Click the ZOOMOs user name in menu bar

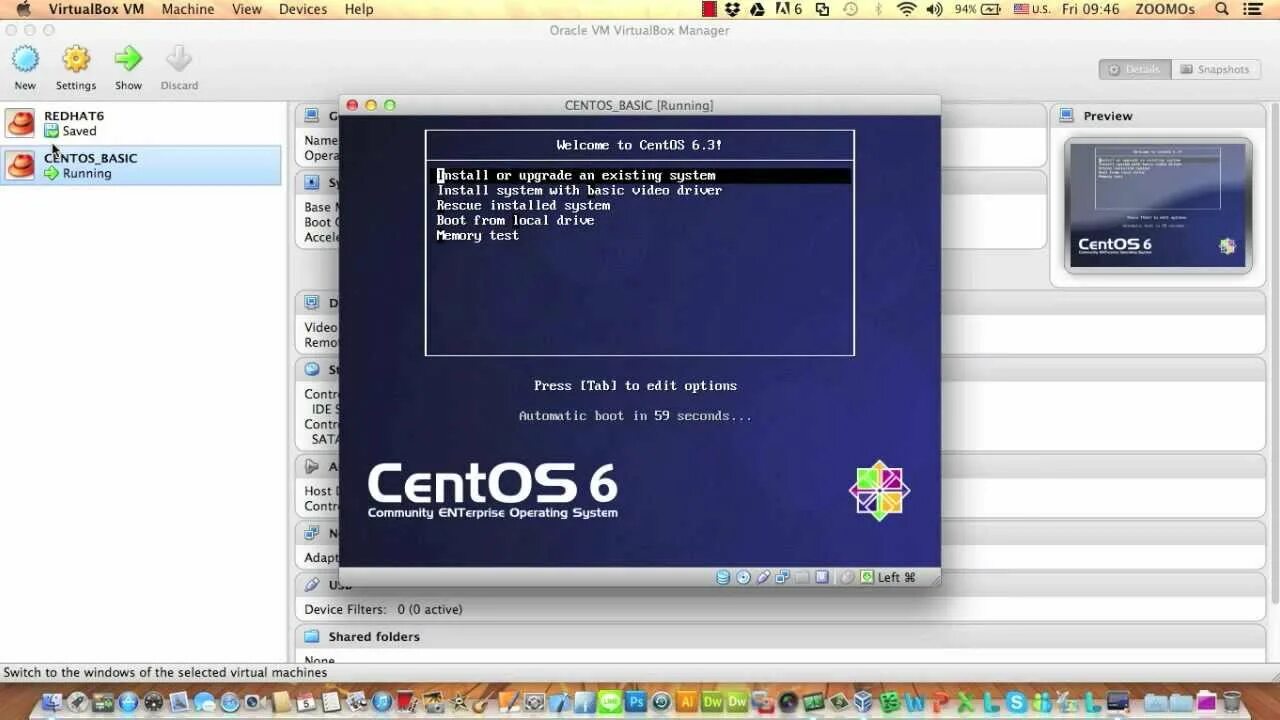click(1164, 9)
